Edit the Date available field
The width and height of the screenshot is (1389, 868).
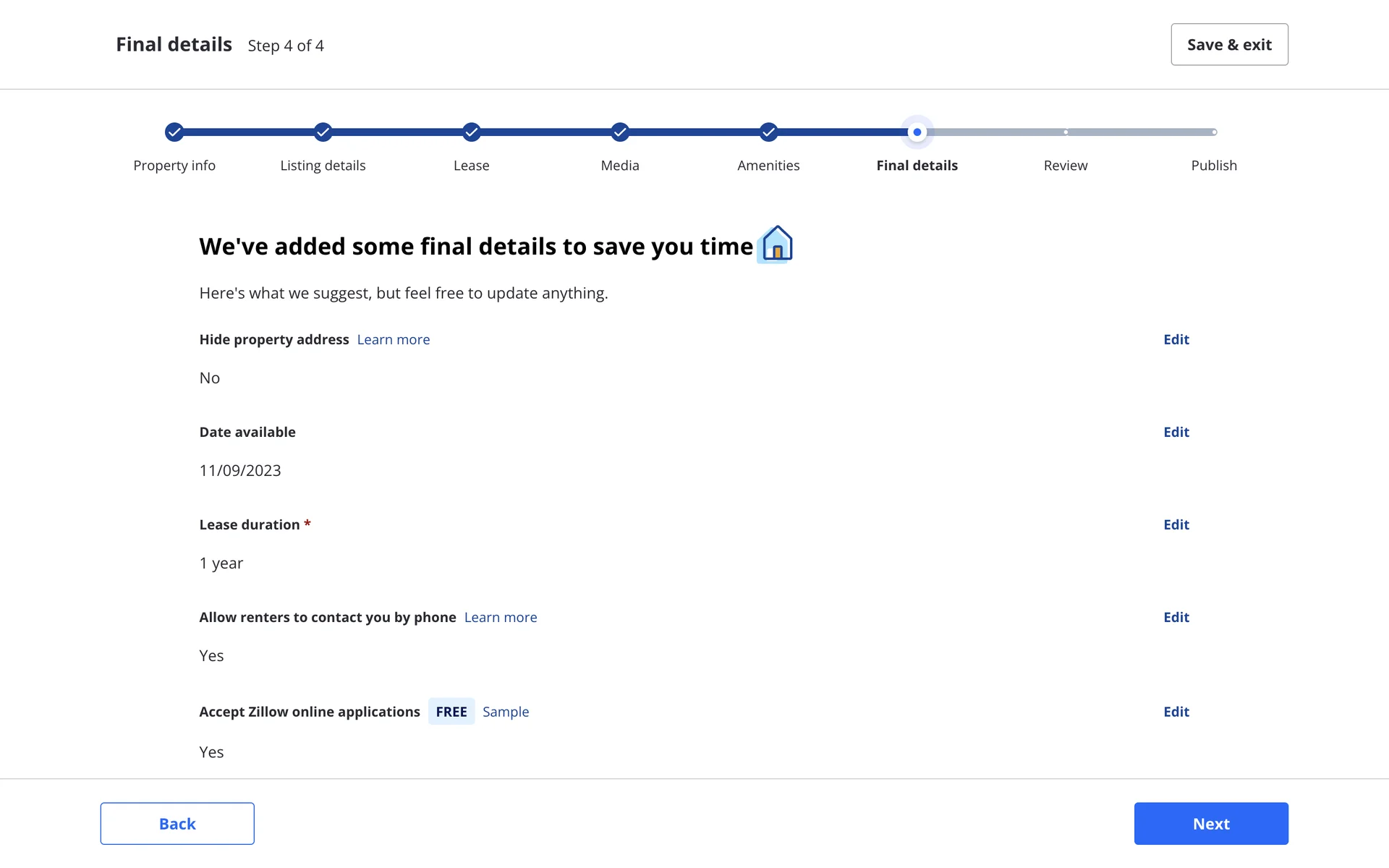point(1176,432)
